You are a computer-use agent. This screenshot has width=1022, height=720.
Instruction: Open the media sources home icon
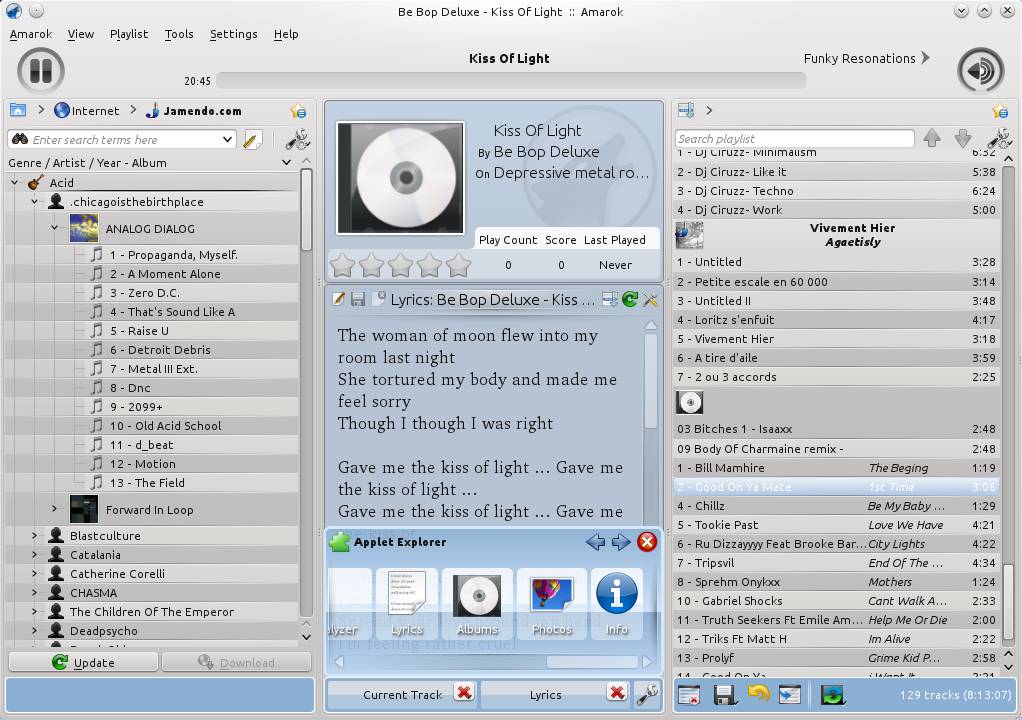(x=17, y=111)
